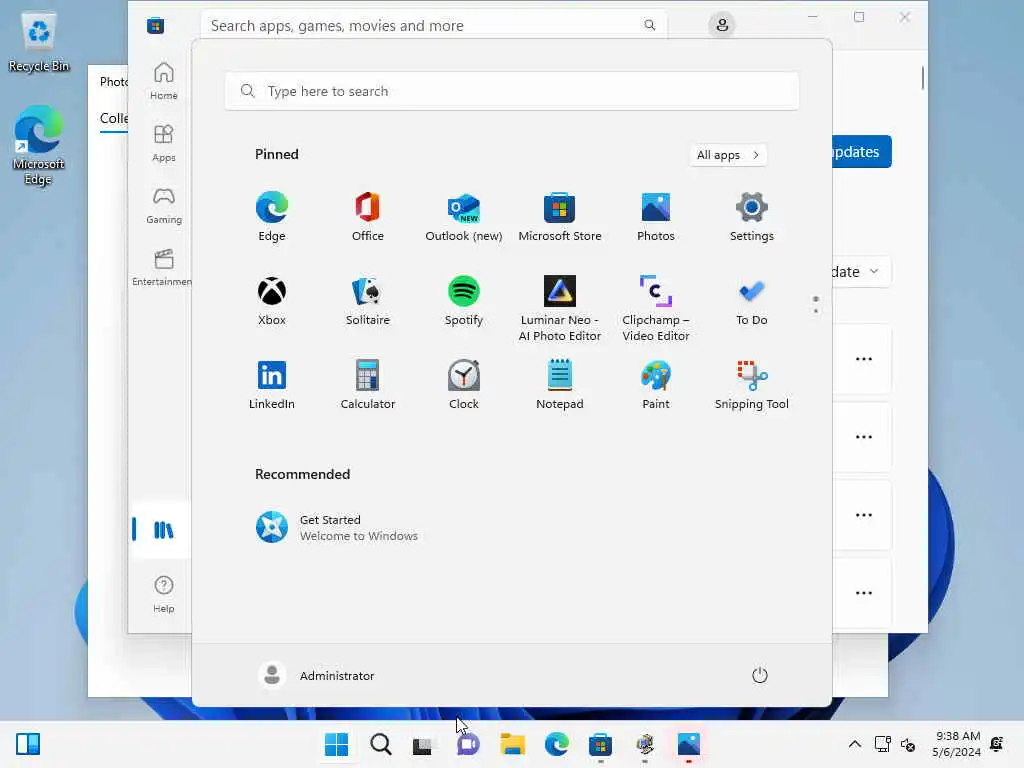Open clock showing 9:38 AM
1024x768 pixels.
coord(957,744)
